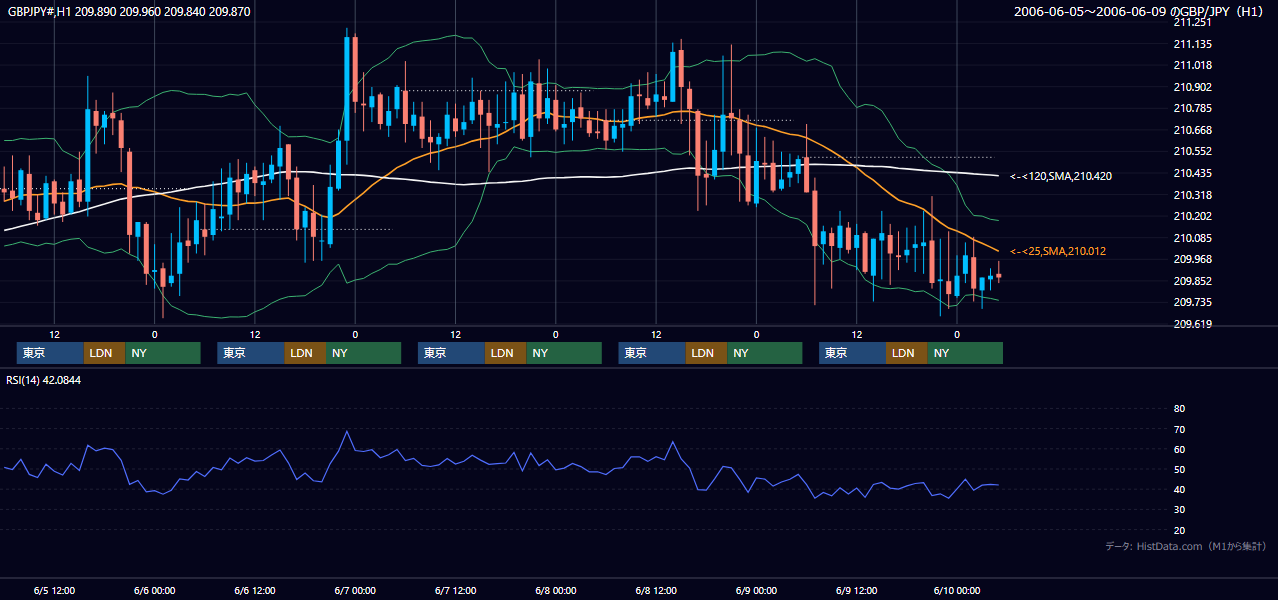The height and width of the screenshot is (600, 1278).
Task: Click RSI scale value 70
Action: (x=1179, y=429)
